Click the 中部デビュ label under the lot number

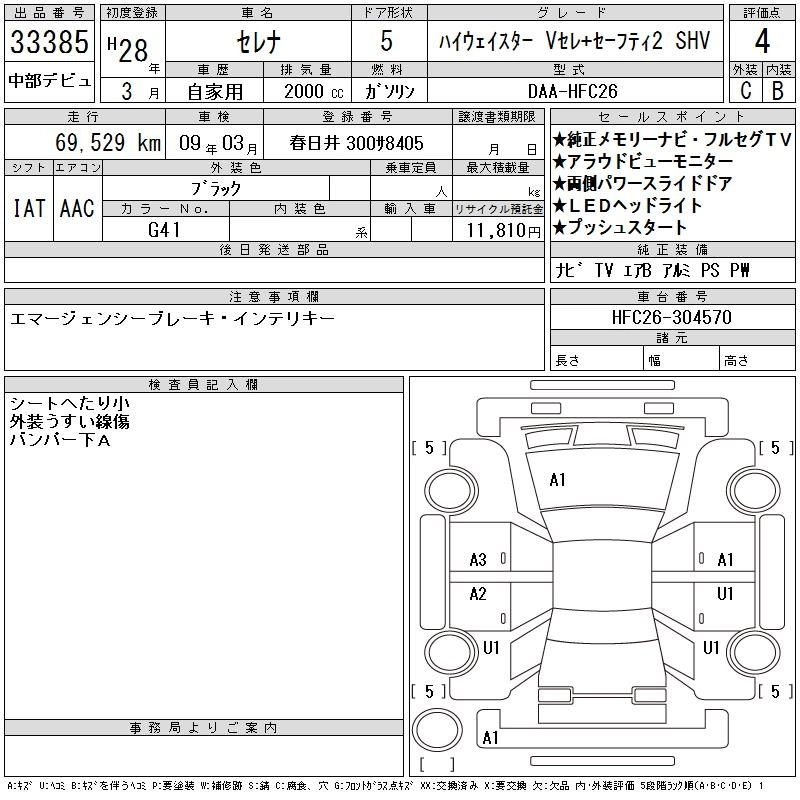pos(49,81)
